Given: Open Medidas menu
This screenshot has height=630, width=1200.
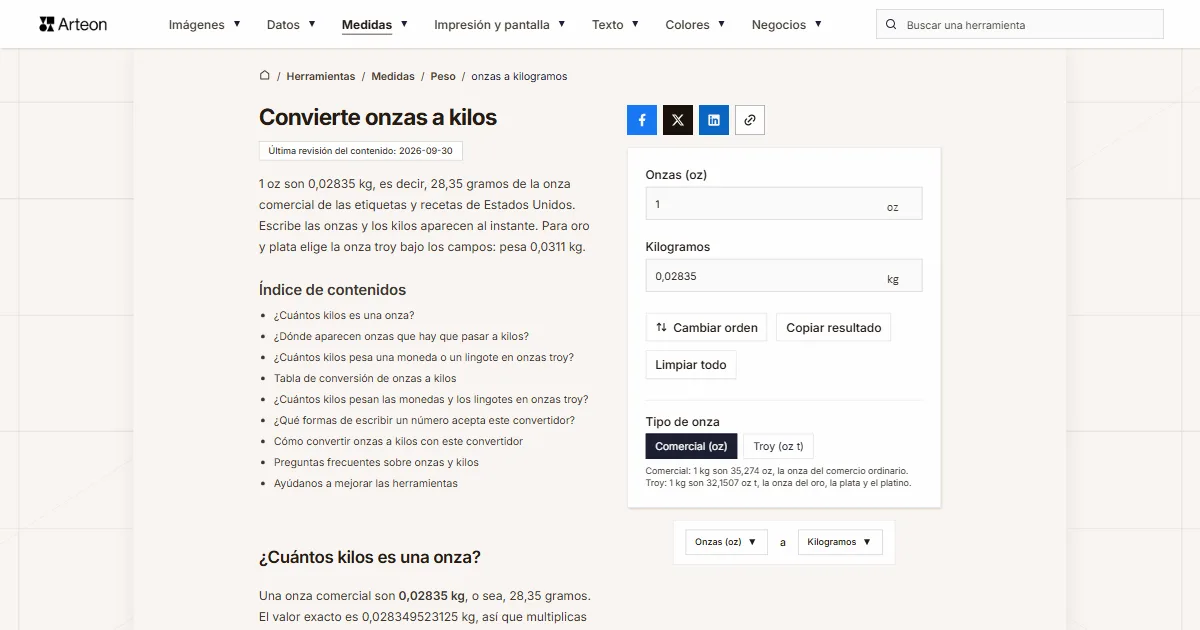Looking at the screenshot, I should click(x=375, y=25).
